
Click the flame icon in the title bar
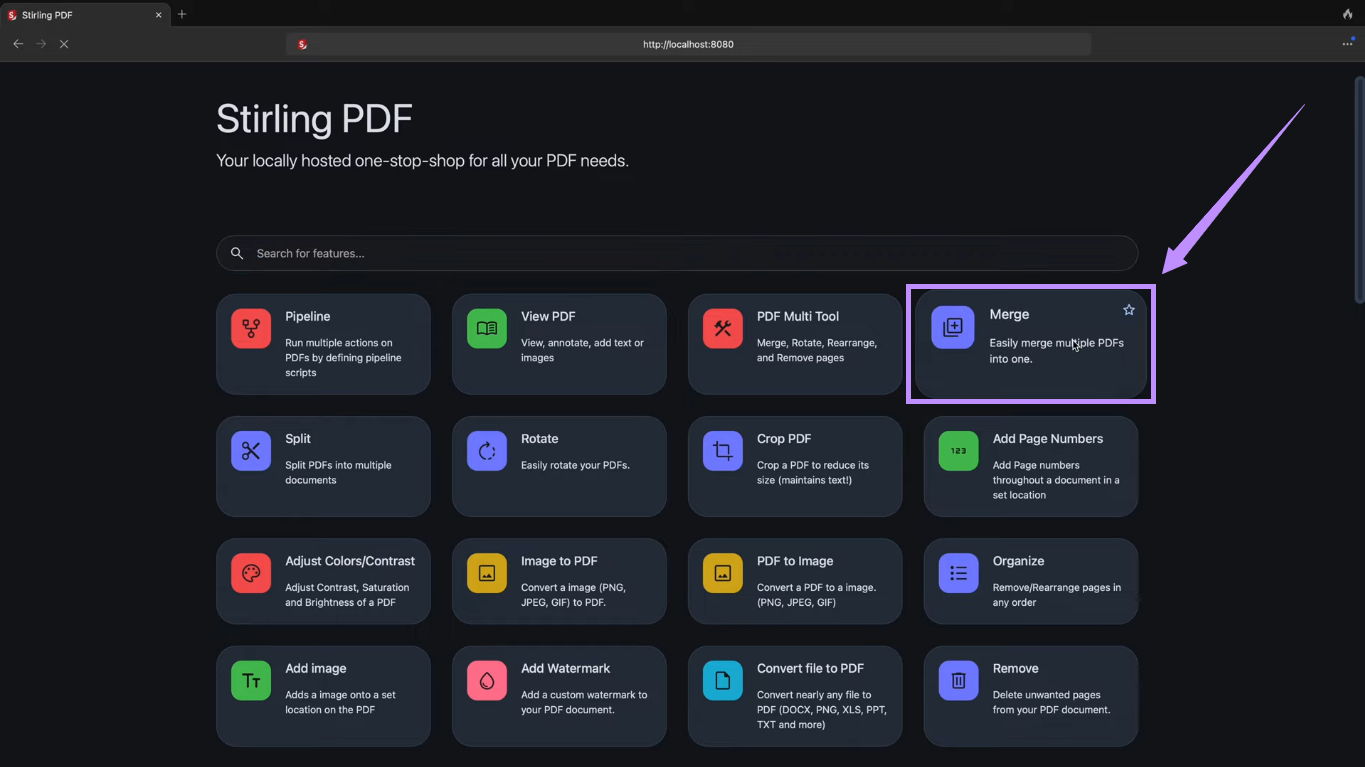[x=1348, y=14]
